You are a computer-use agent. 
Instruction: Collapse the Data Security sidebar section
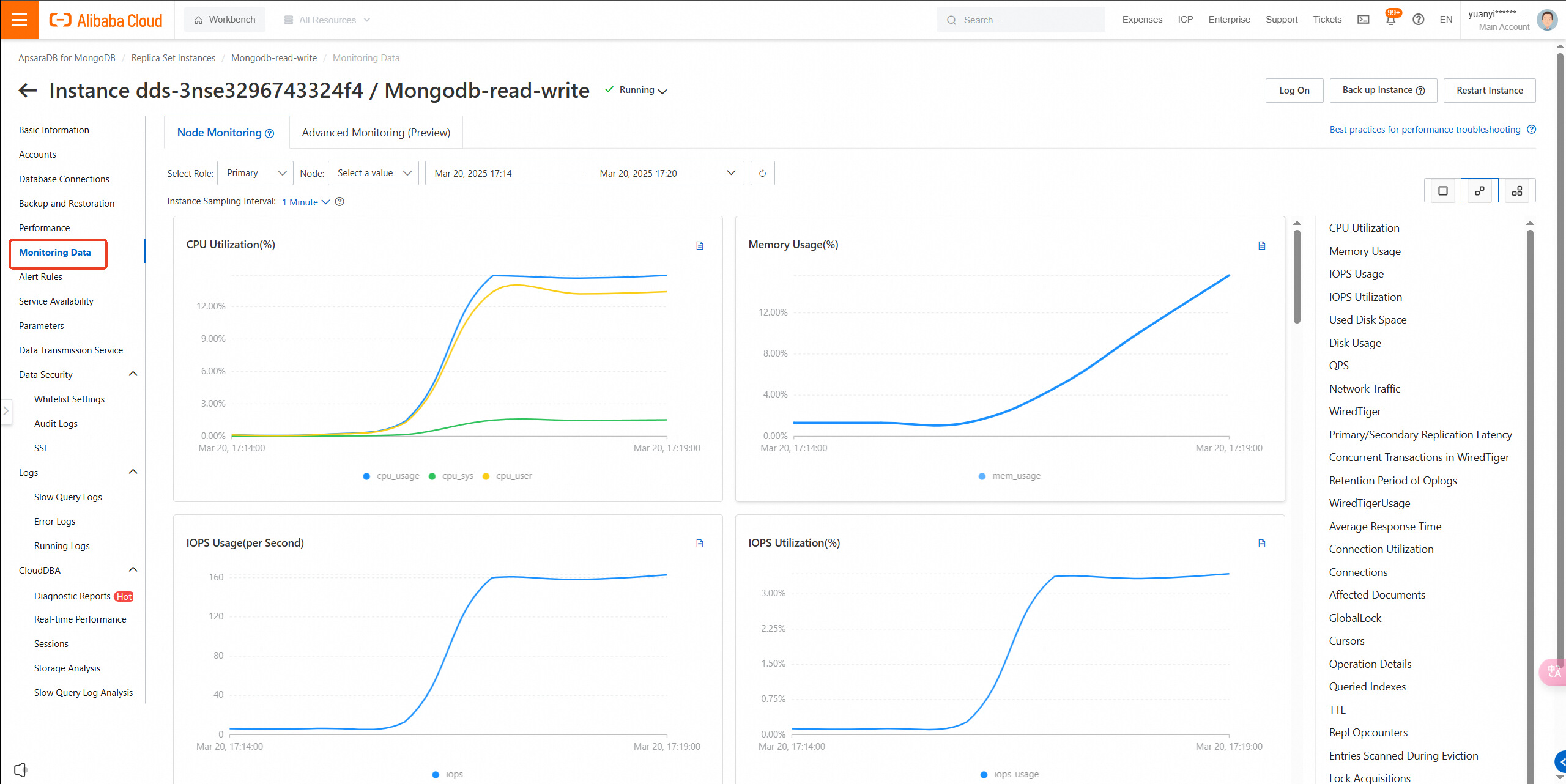(133, 374)
